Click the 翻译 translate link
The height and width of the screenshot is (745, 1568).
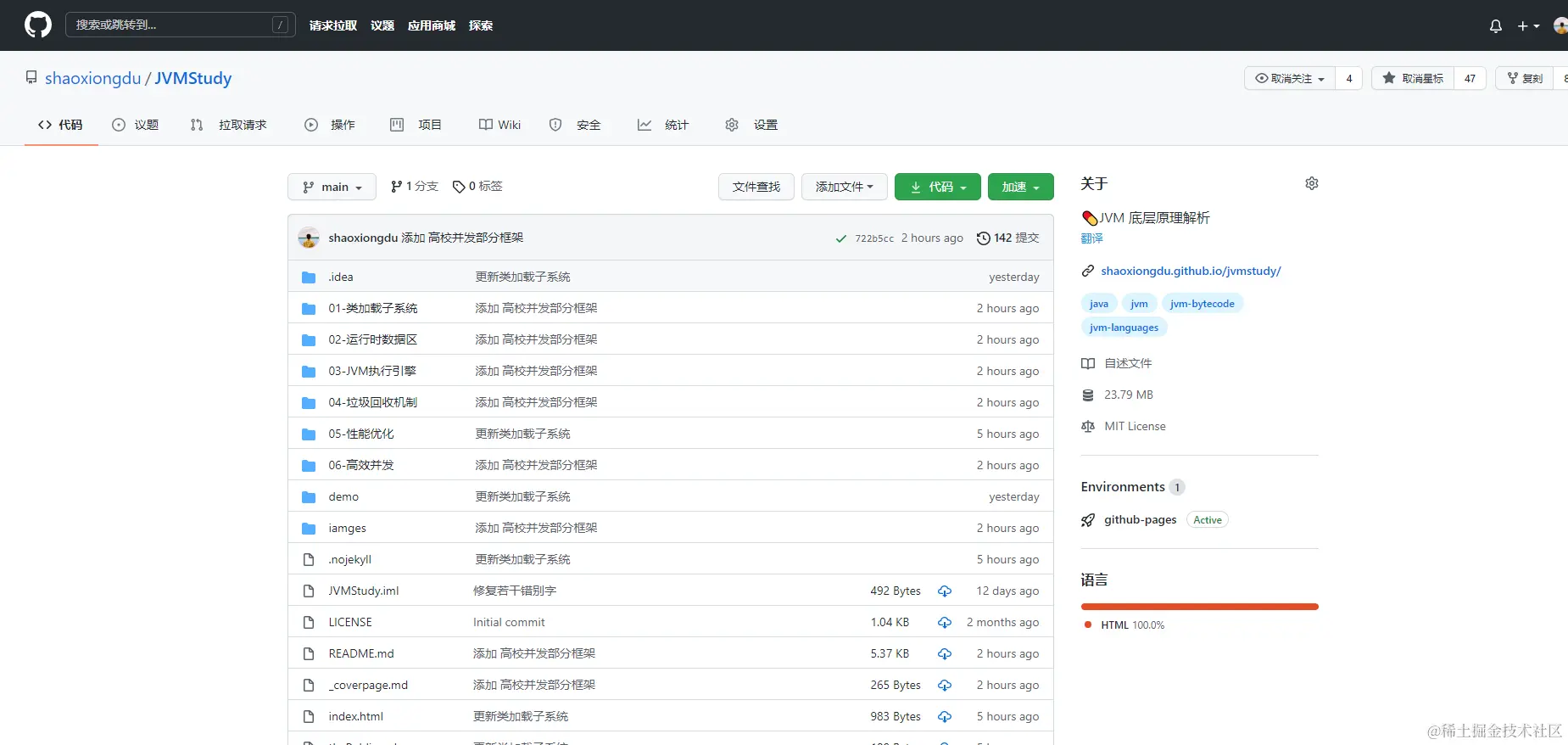click(x=1092, y=238)
